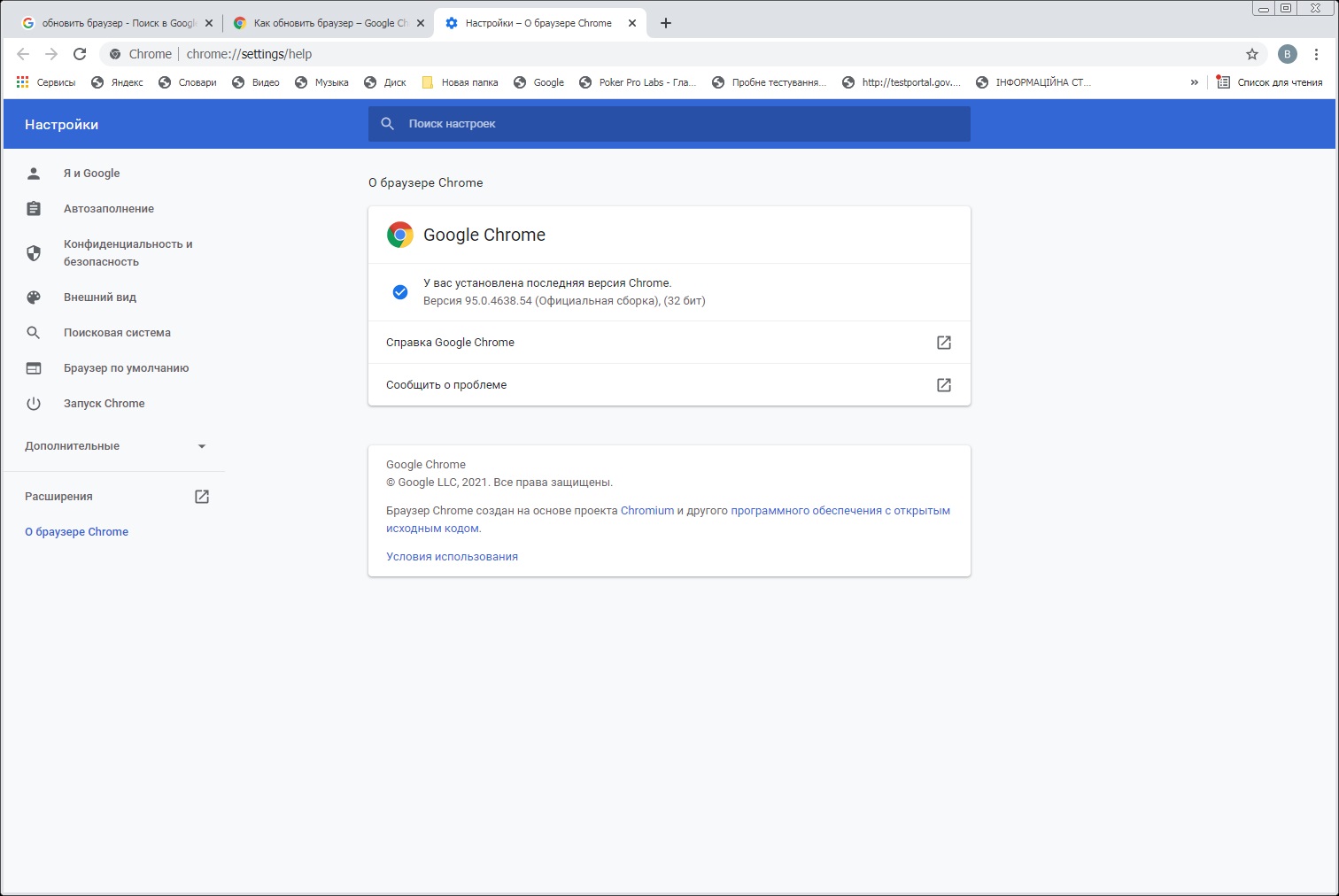1339x896 pixels.
Task: Open a new tab with plus button
Action: [x=666, y=23]
